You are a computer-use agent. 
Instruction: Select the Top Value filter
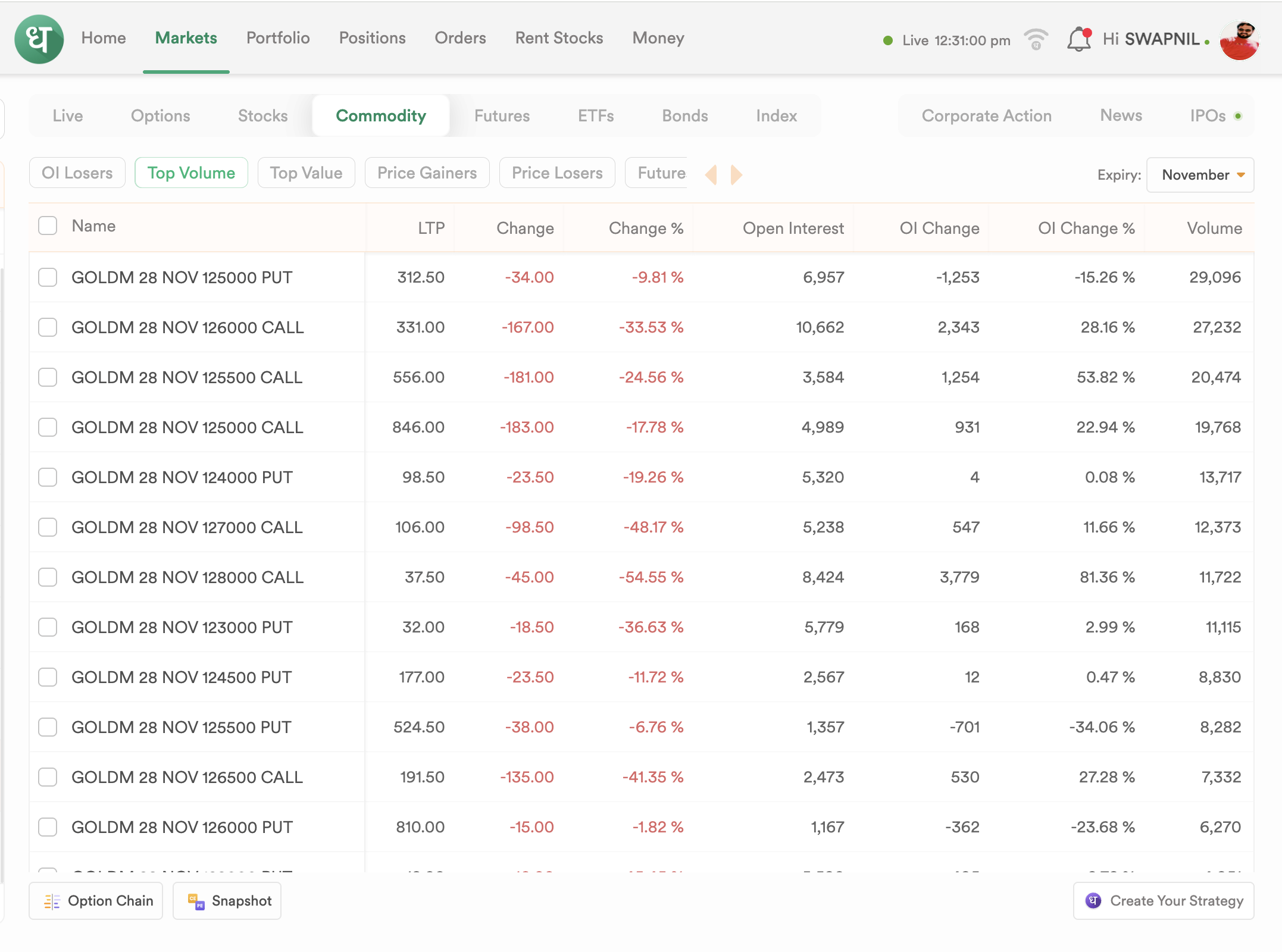pos(306,173)
